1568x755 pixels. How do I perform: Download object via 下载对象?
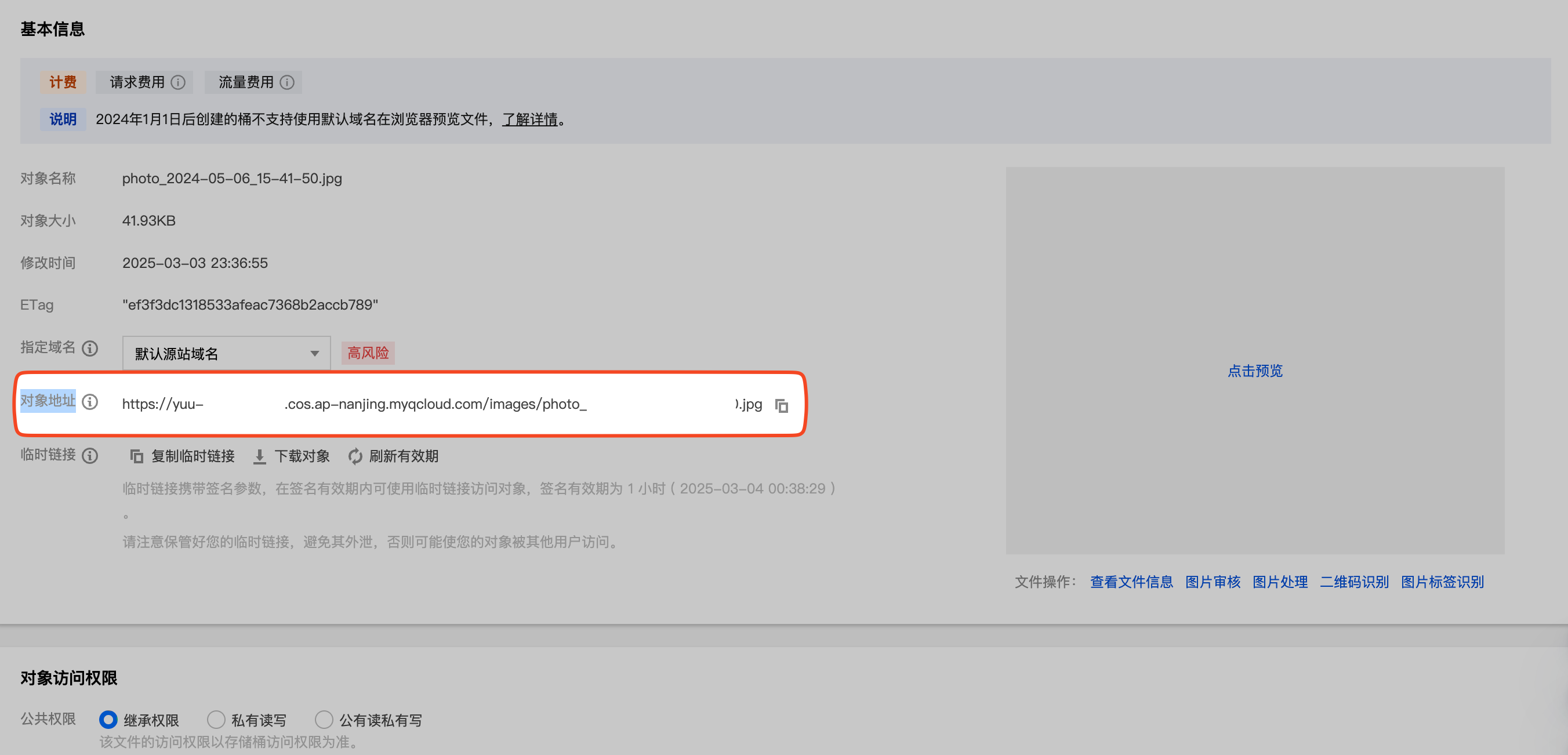(292, 456)
